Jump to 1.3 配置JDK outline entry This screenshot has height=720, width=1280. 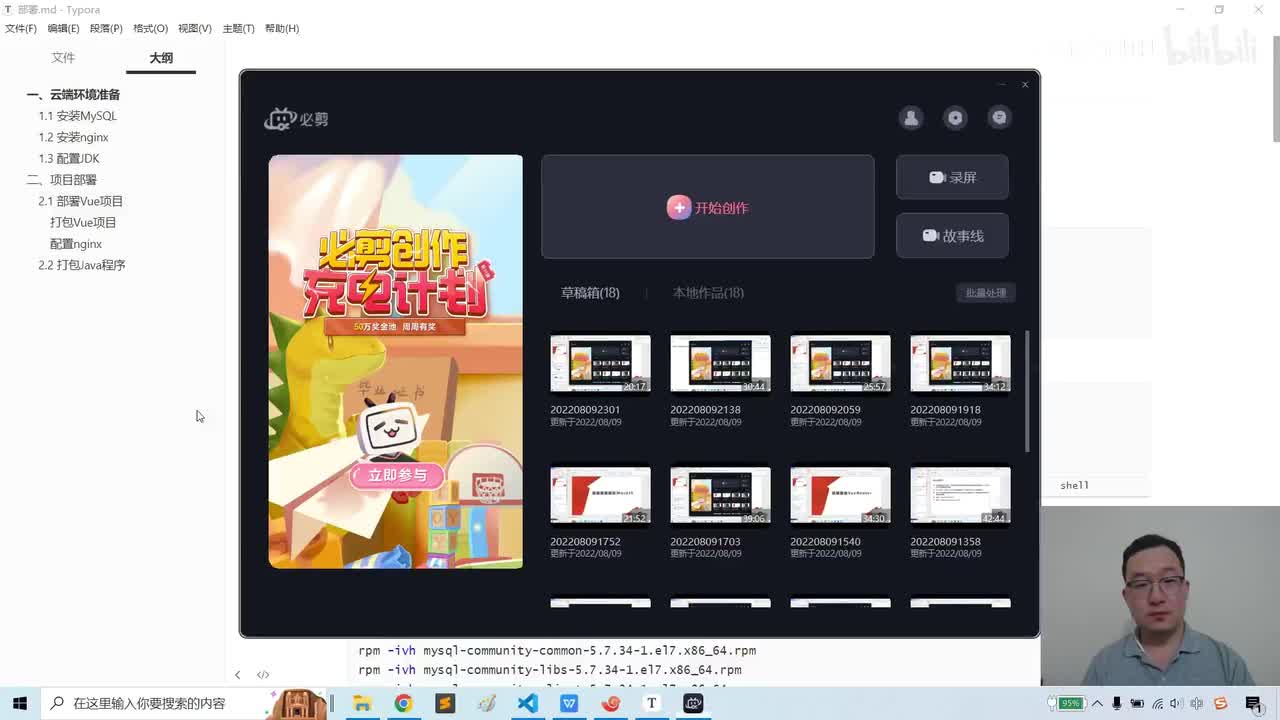(69, 159)
